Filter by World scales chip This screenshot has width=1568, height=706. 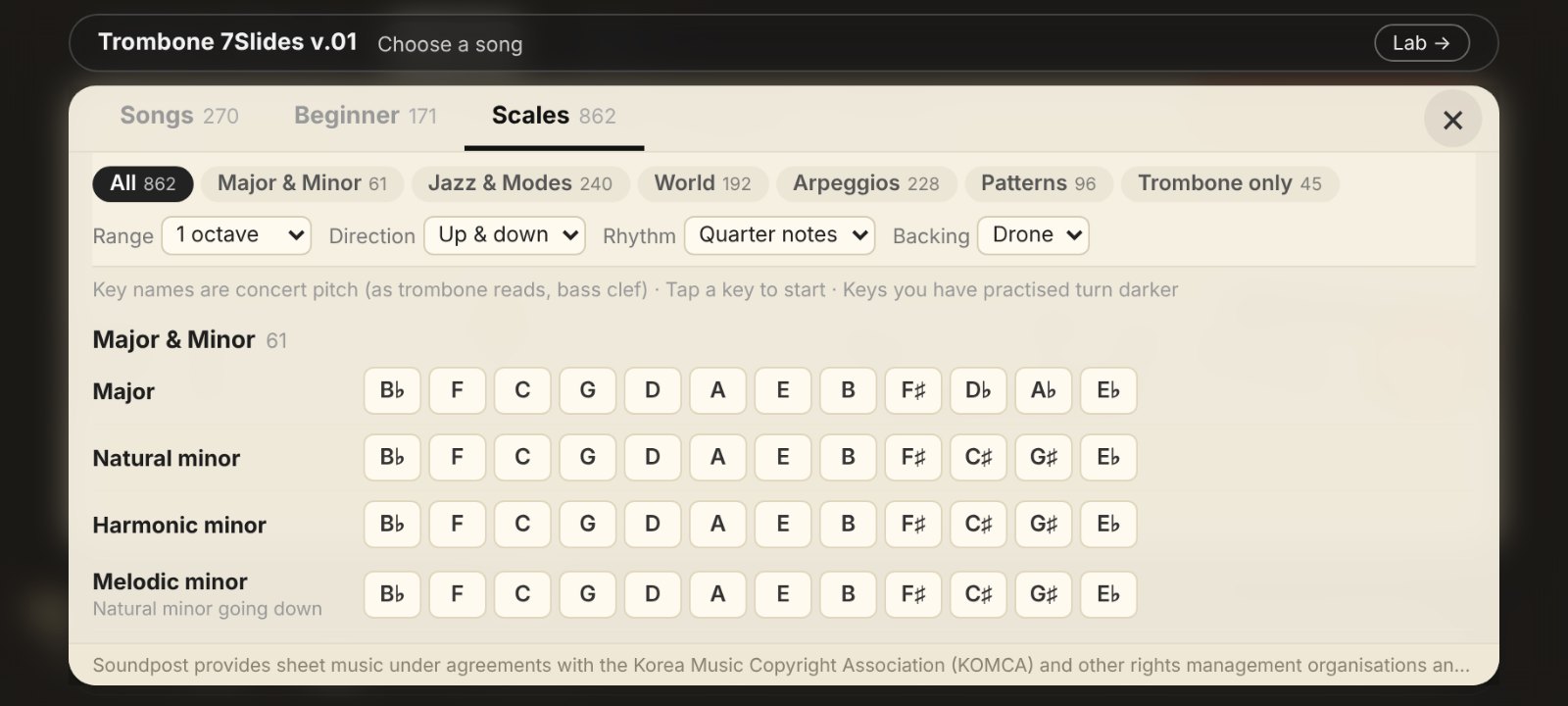pos(703,183)
